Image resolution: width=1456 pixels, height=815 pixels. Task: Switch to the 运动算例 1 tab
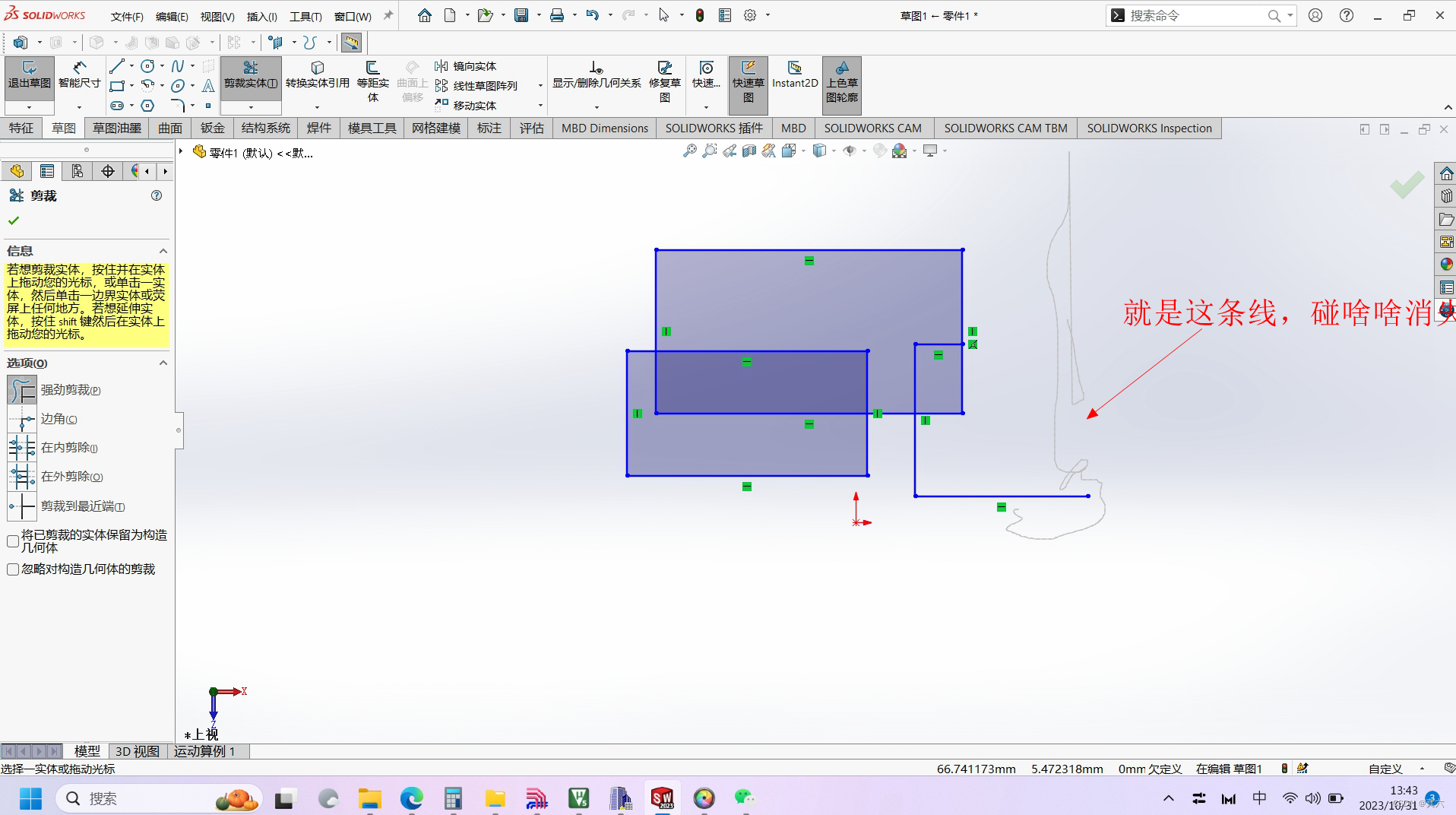pyautogui.click(x=204, y=751)
